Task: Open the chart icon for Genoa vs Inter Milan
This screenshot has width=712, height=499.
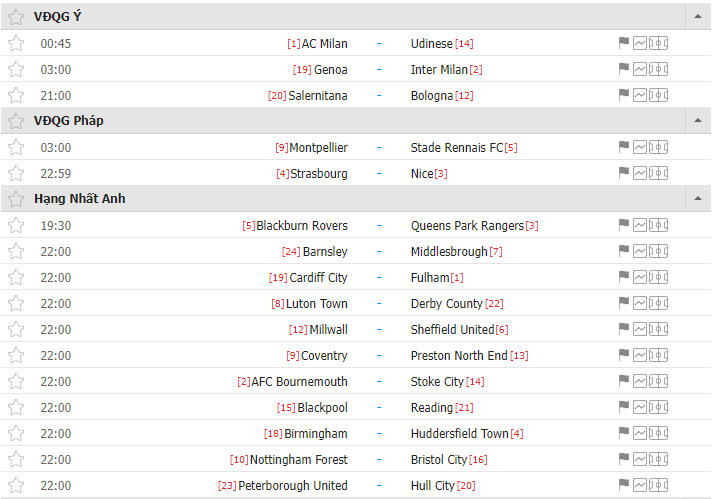Action: pyautogui.click(x=640, y=69)
